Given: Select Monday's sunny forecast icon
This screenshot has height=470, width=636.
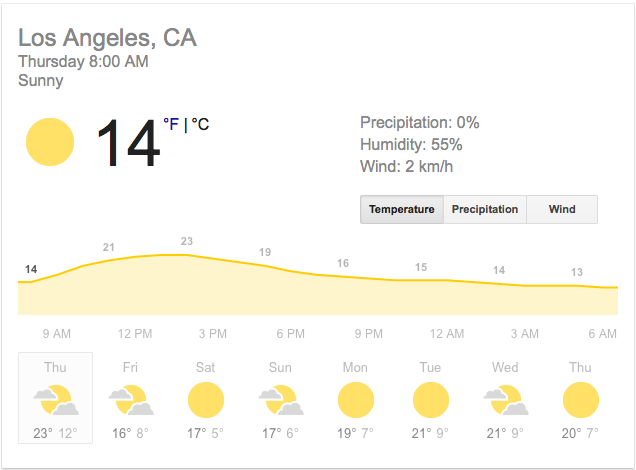Looking at the screenshot, I should tap(356, 400).
